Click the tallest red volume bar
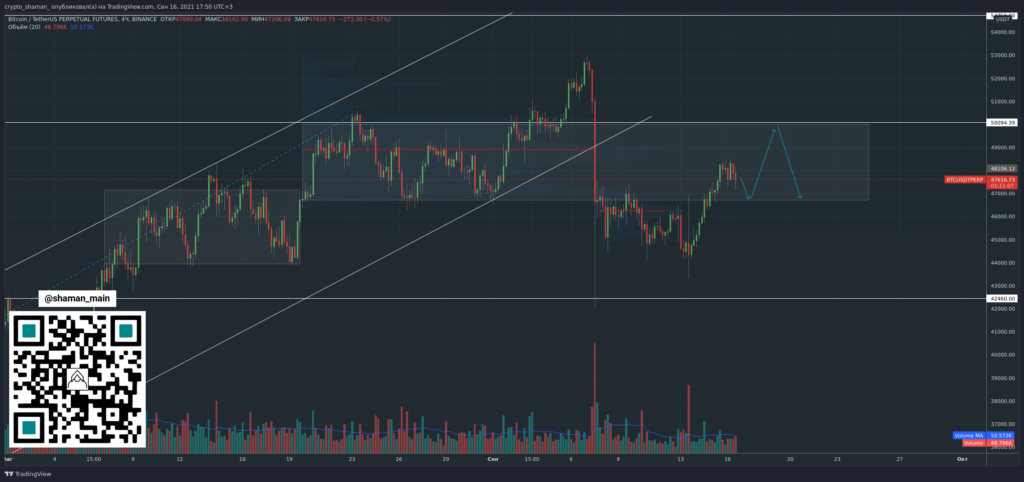This screenshot has width=1024, height=482. 595,390
